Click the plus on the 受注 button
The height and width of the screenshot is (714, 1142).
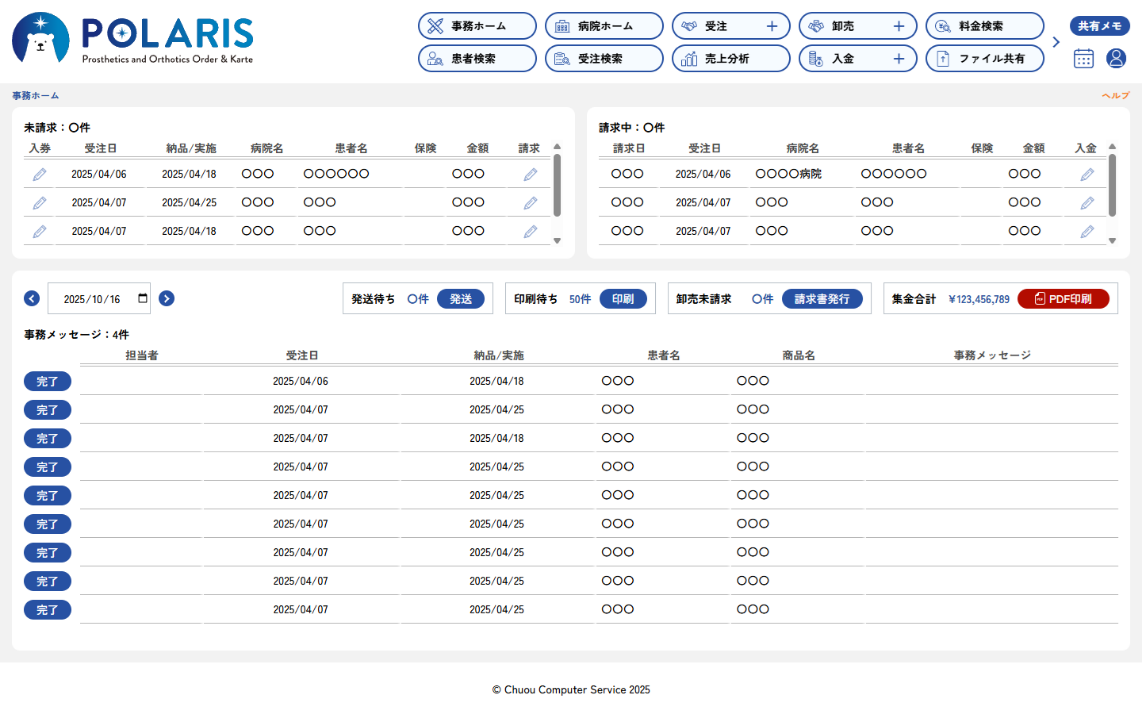pos(772,26)
